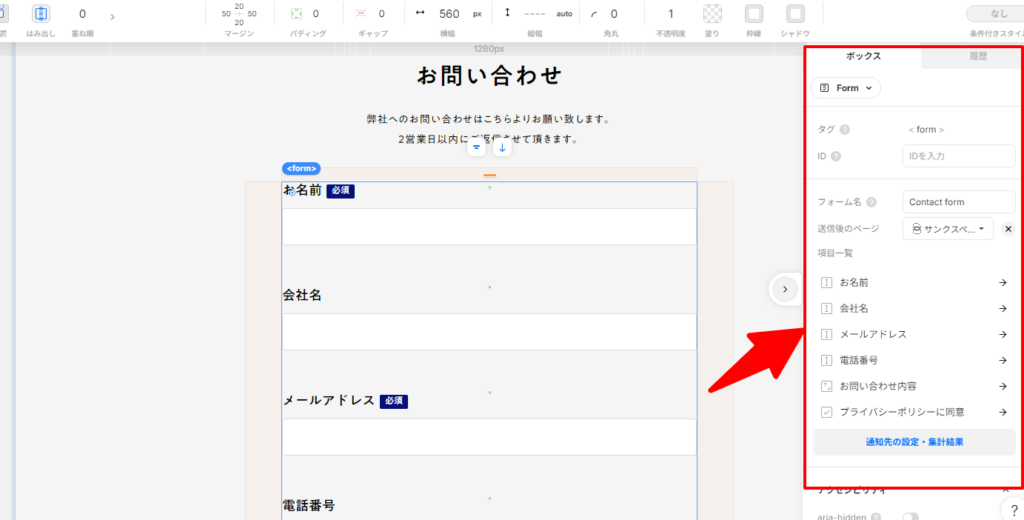Toggle the aria-hidden switch
This screenshot has height=520, width=1024.
click(x=910, y=516)
